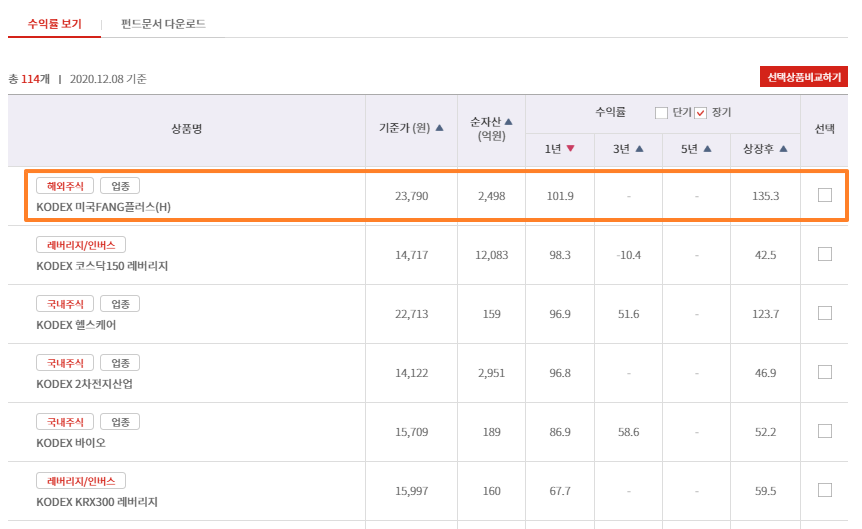
Task: Click 3년 return value 58.6
Action: pyautogui.click(x=628, y=432)
